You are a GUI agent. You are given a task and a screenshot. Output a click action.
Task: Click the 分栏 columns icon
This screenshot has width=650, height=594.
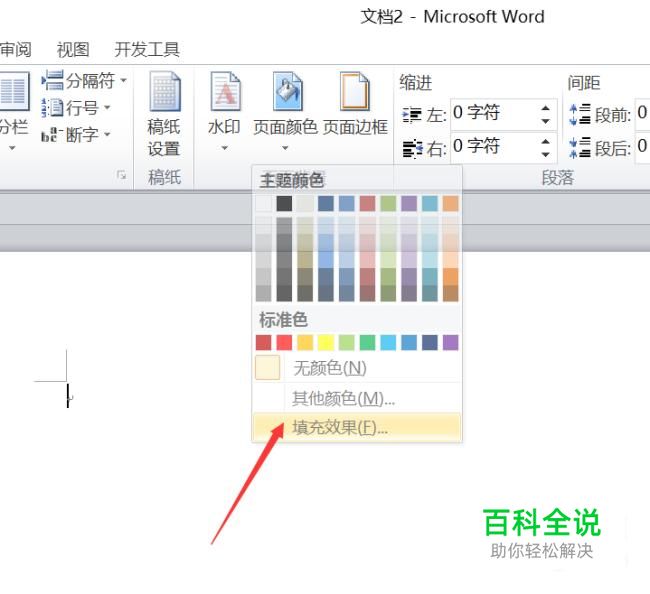click(15, 91)
